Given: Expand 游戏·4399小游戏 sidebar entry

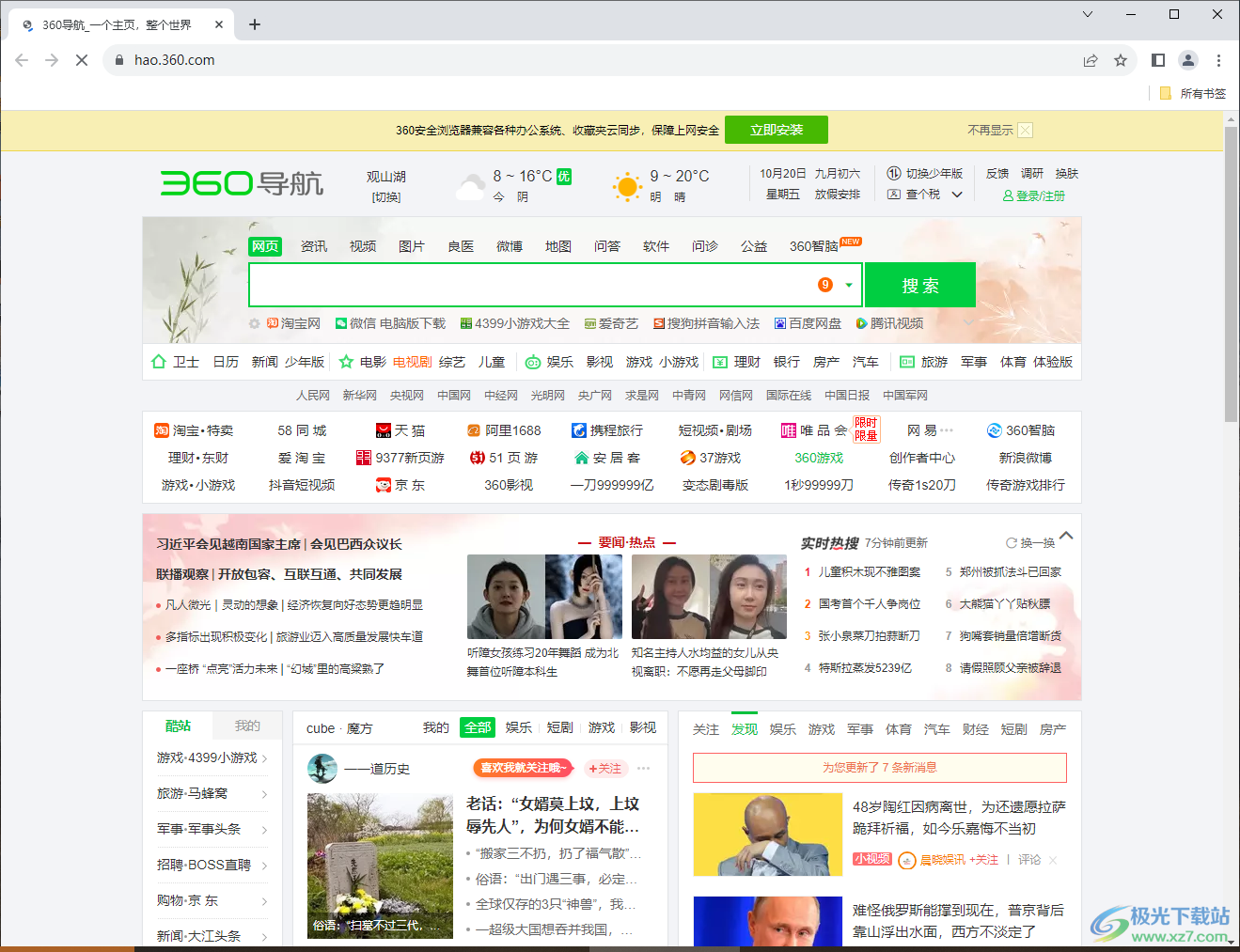Looking at the screenshot, I should [264, 758].
